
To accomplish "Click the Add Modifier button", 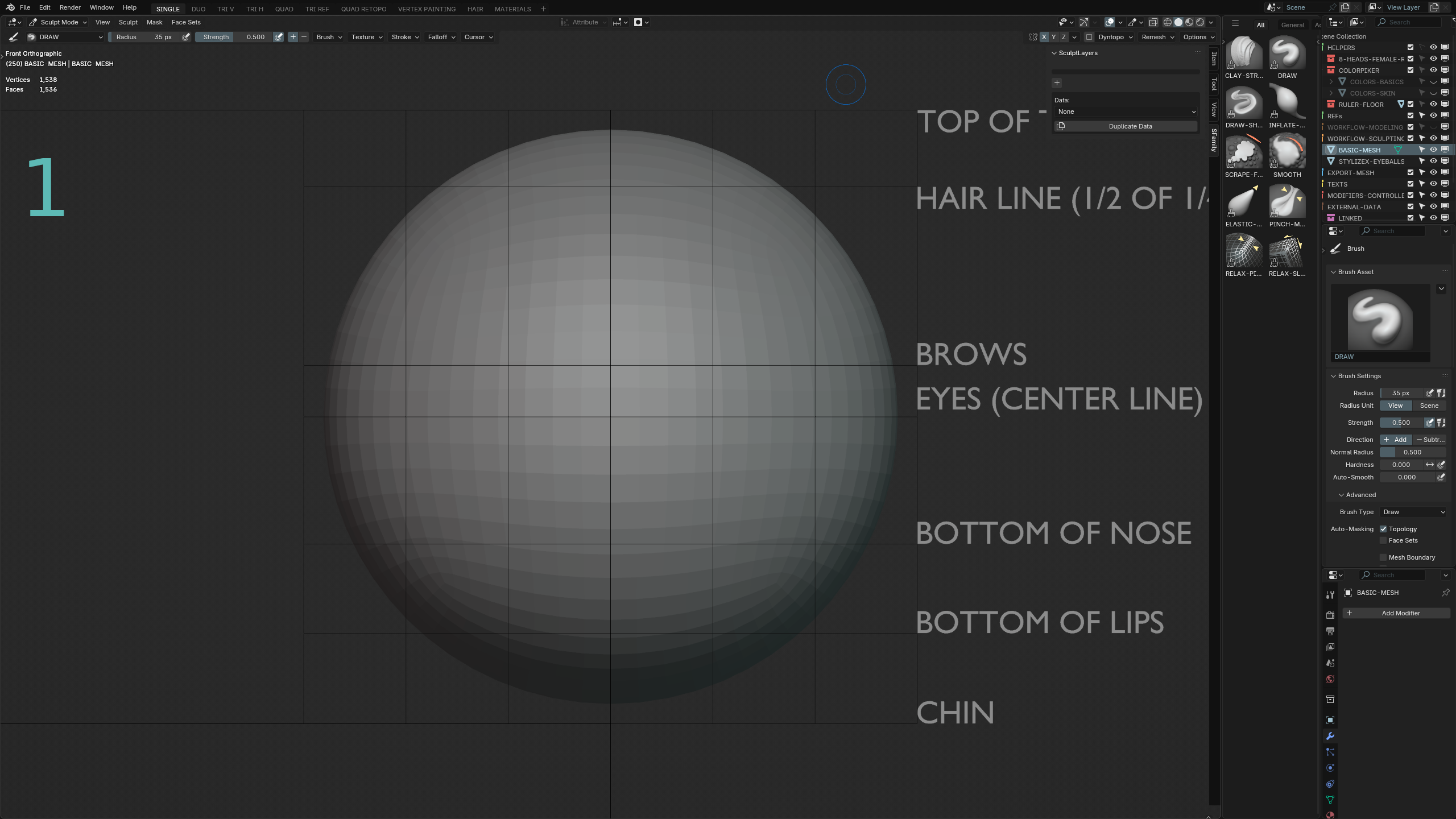I will point(1396,613).
